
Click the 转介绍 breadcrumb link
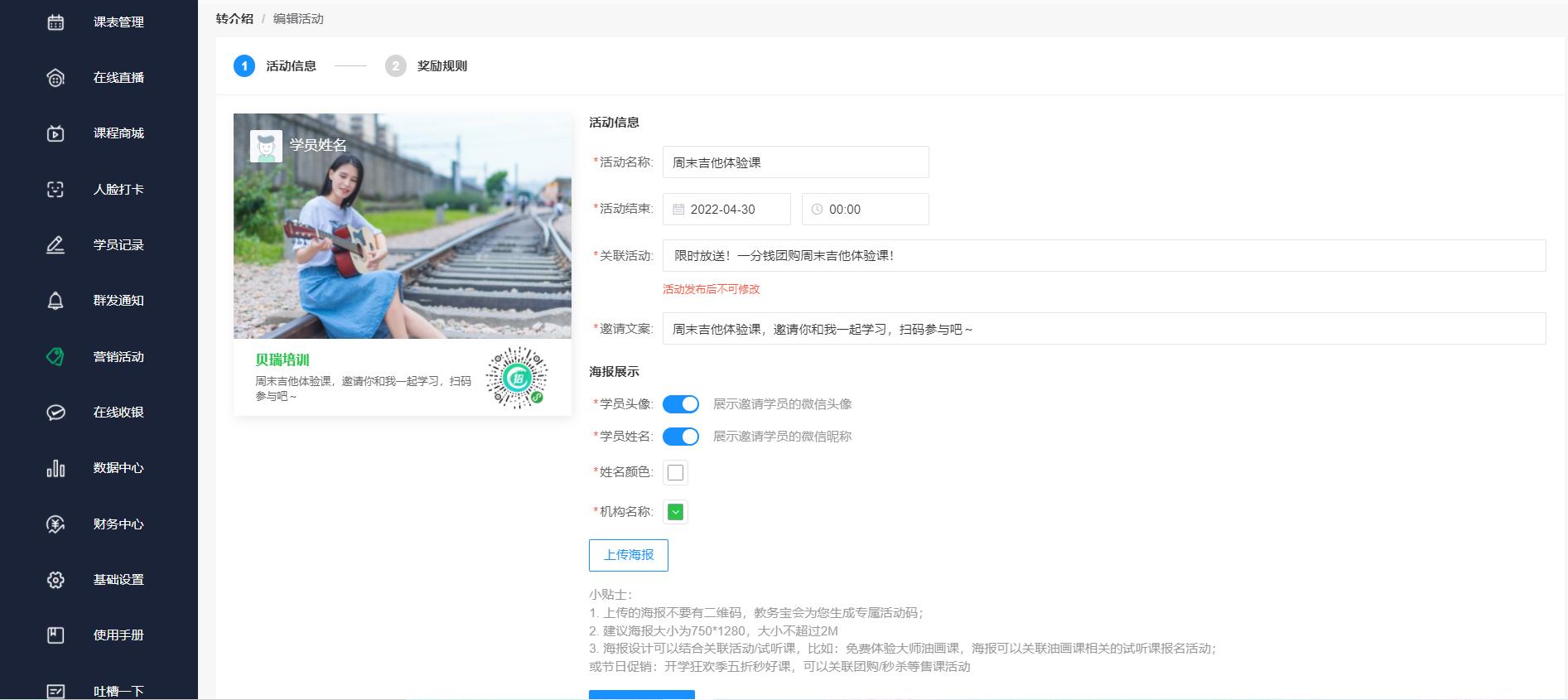(234, 18)
